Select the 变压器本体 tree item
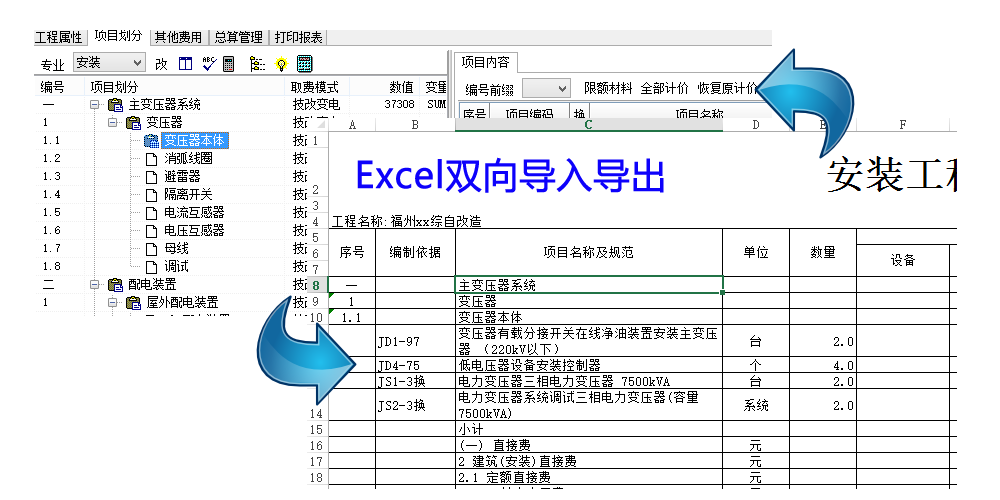Image resolution: width=1000 pixels, height=500 pixels. pos(194,141)
